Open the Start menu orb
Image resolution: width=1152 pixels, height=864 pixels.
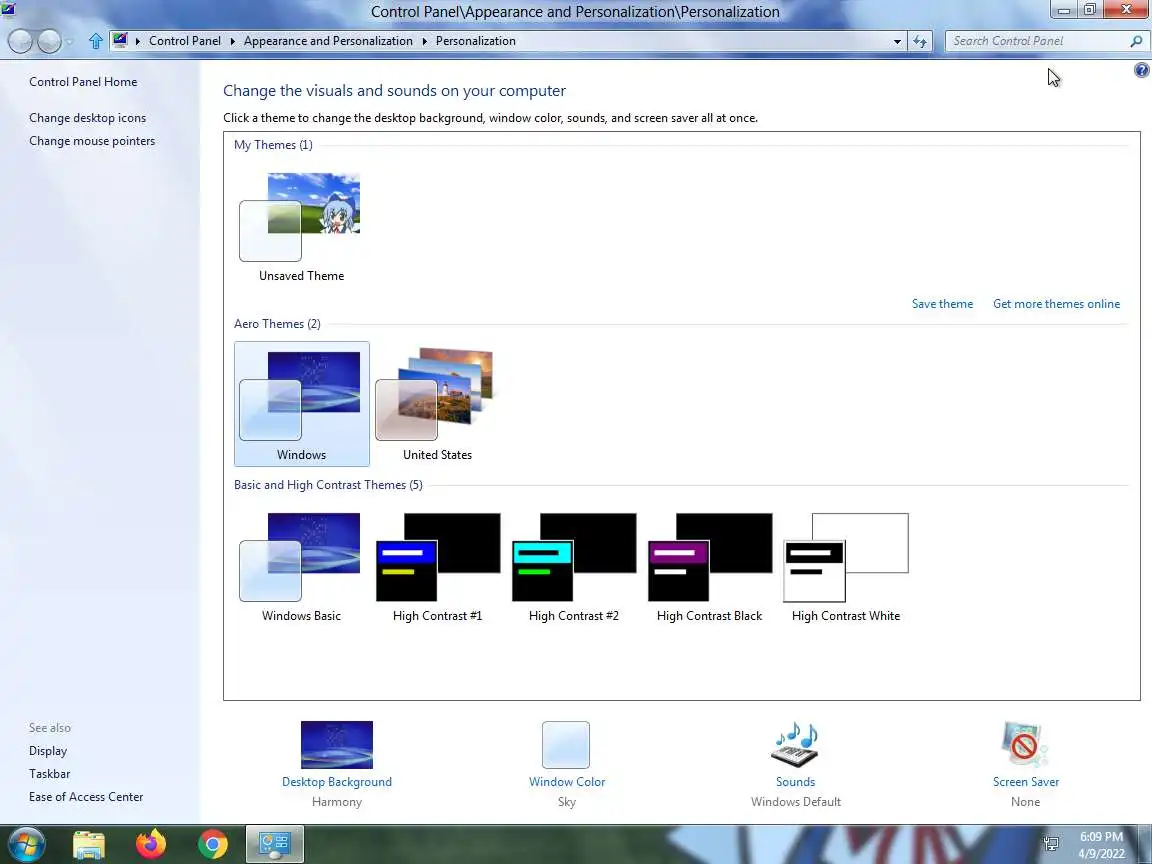27,844
